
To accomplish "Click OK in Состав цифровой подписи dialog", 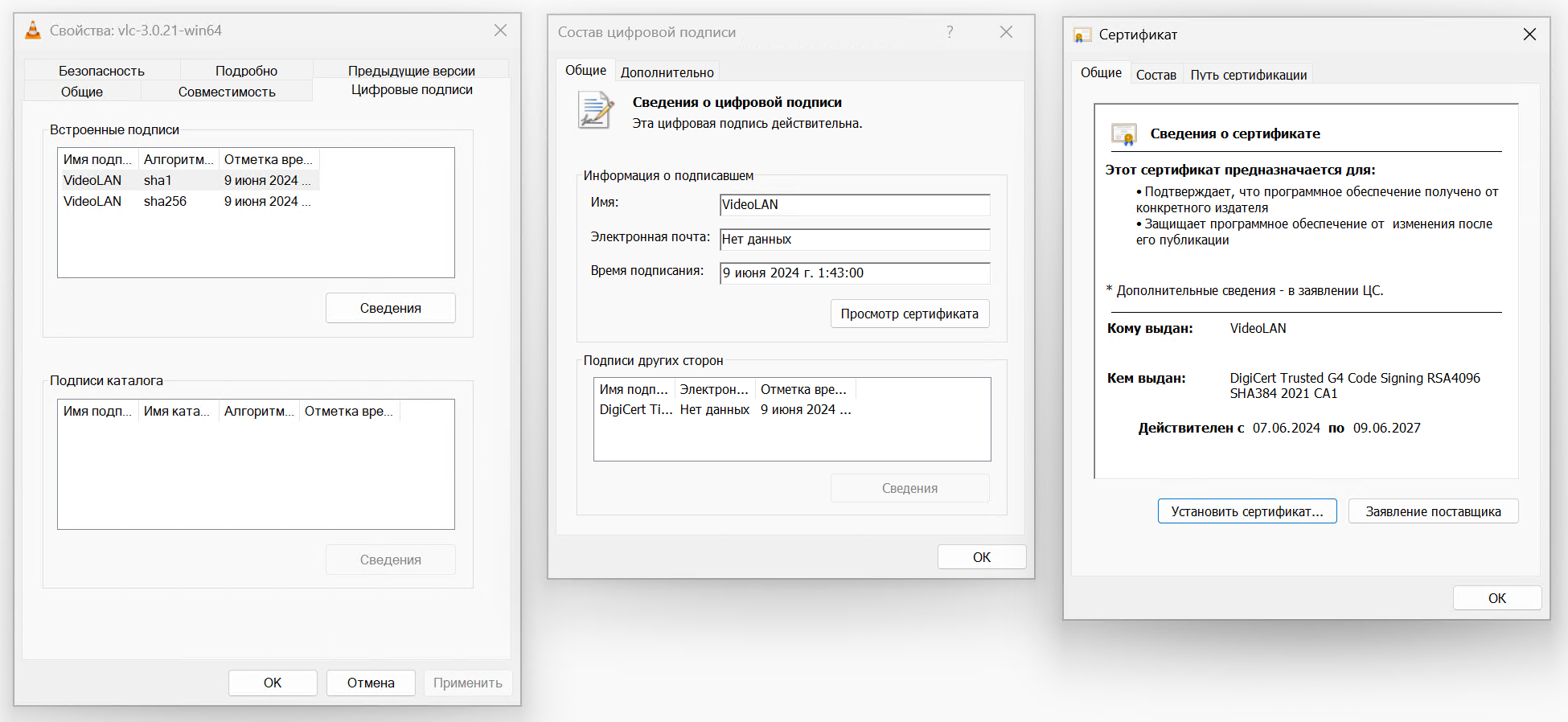I will point(982,557).
